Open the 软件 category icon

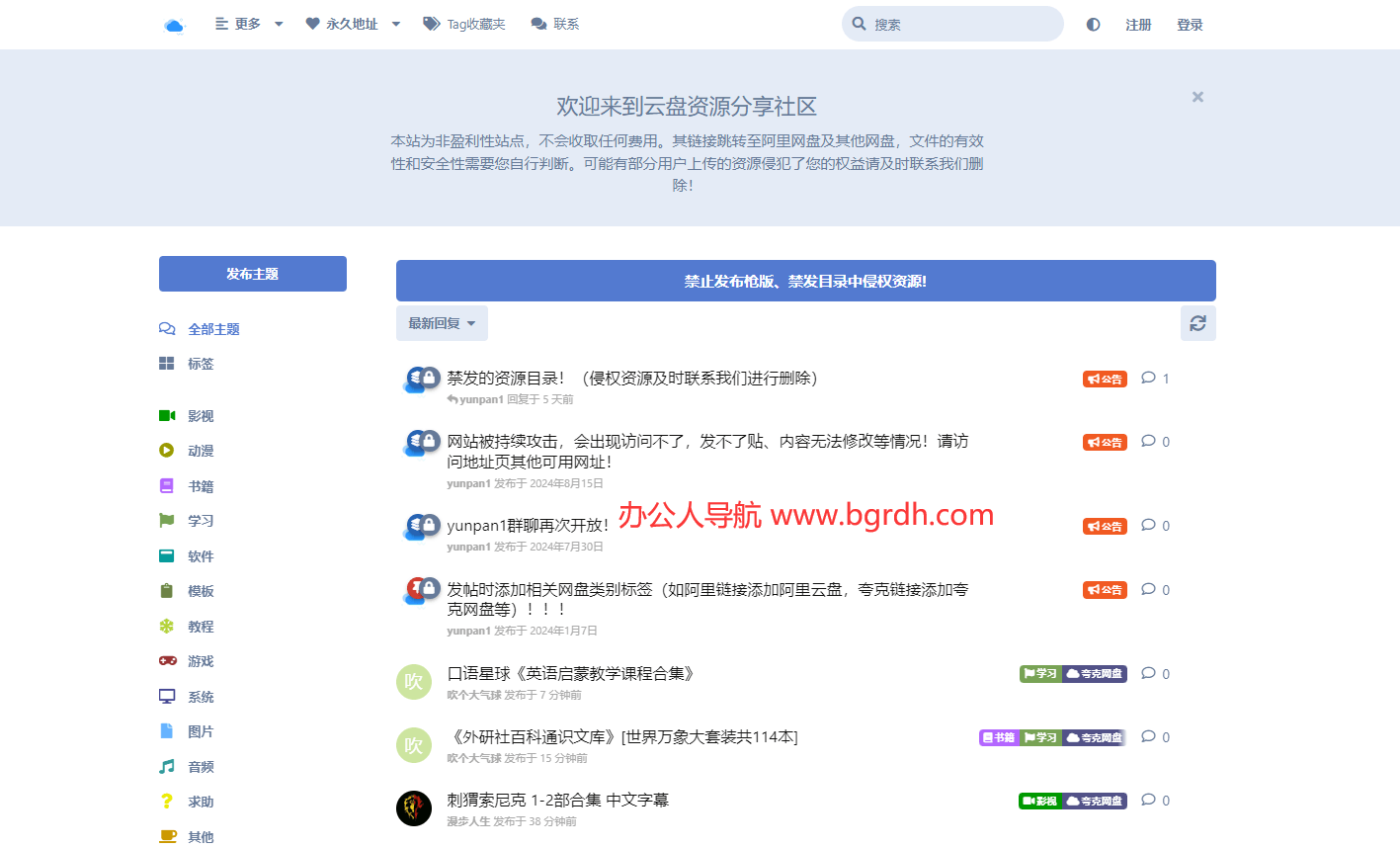point(167,555)
